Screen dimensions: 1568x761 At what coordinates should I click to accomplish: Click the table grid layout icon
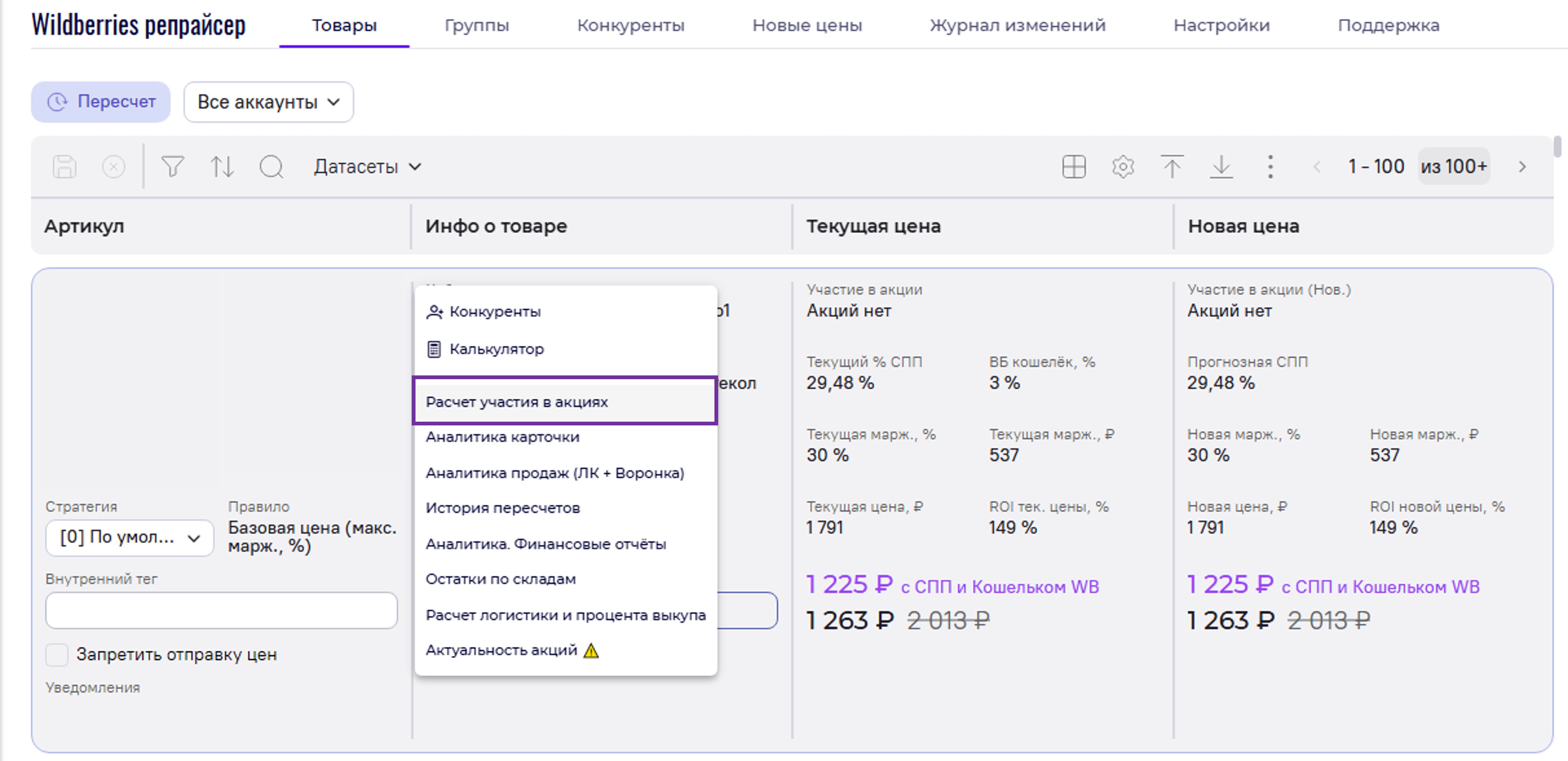point(1074,166)
